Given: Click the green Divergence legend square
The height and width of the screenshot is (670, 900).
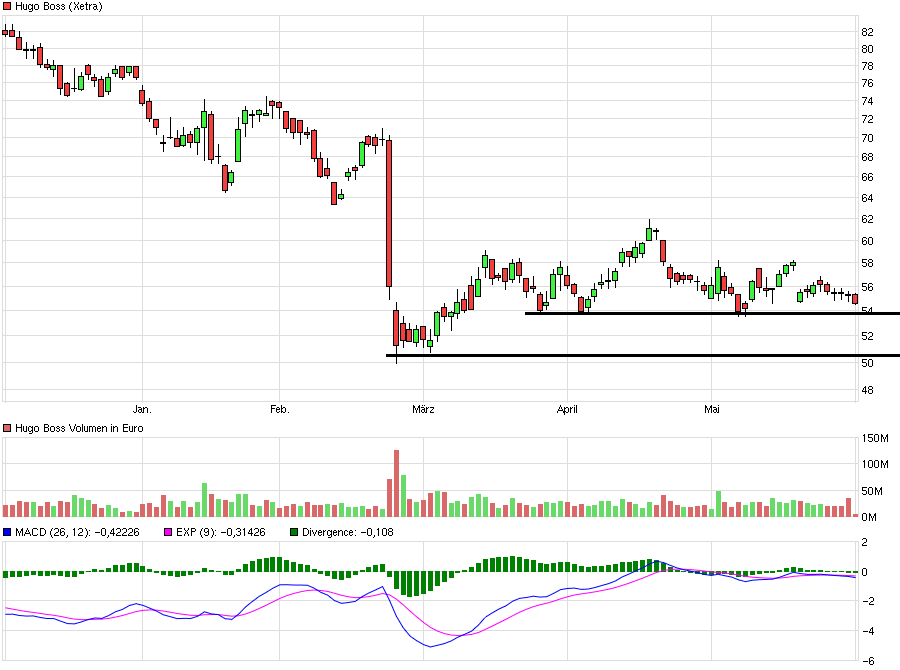Looking at the screenshot, I should pyautogui.click(x=292, y=532).
